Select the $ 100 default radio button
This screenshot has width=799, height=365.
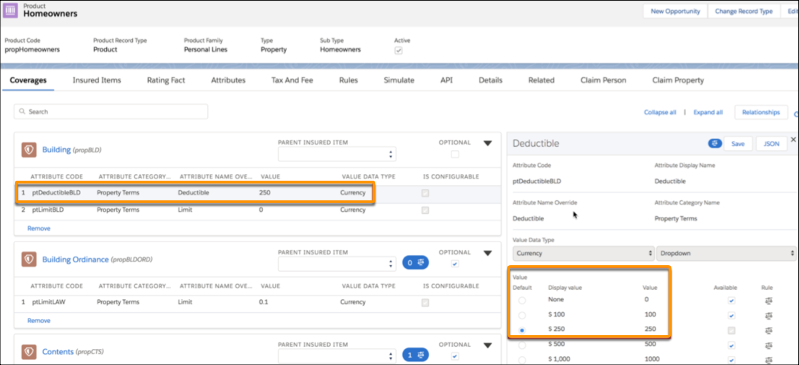point(522,316)
